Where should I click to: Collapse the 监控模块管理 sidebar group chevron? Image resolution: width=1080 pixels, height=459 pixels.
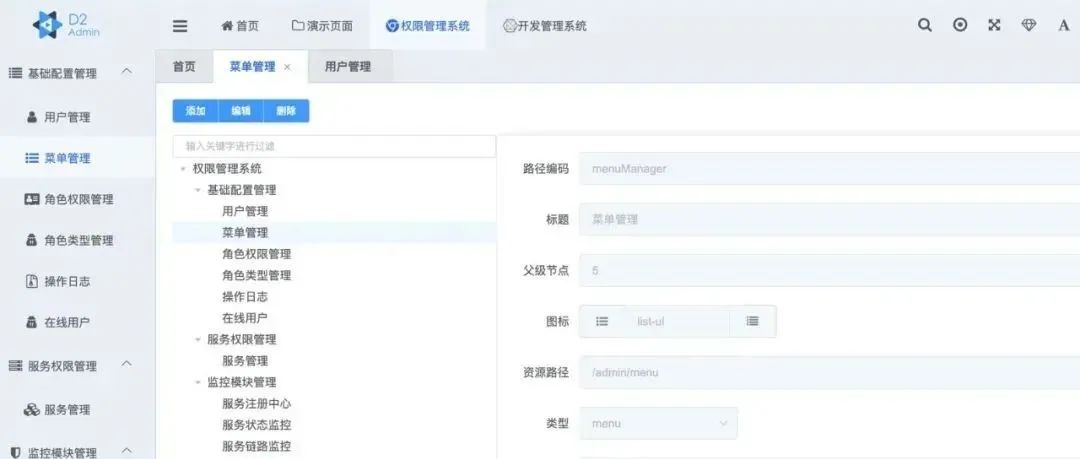tap(127, 451)
